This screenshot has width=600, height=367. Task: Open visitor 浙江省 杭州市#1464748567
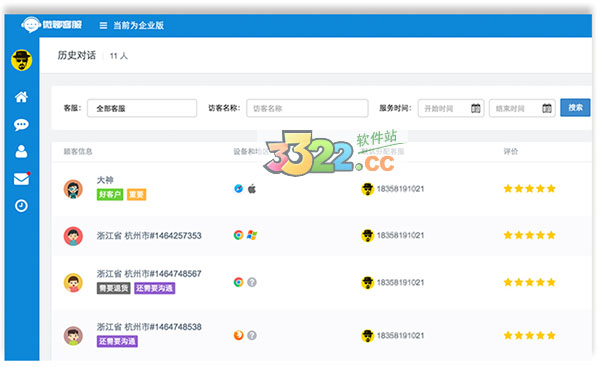(x=149, y=274)
